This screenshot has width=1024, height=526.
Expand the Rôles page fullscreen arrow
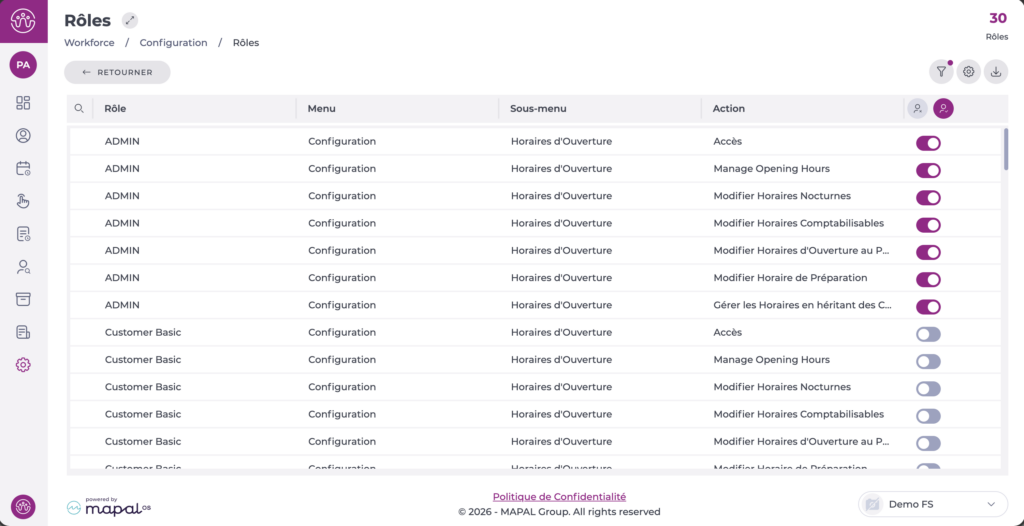click(x=130, y=21)
